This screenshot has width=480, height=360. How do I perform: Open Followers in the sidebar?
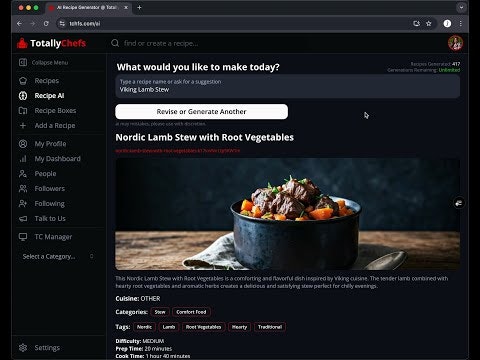click(x=50, y=189)
